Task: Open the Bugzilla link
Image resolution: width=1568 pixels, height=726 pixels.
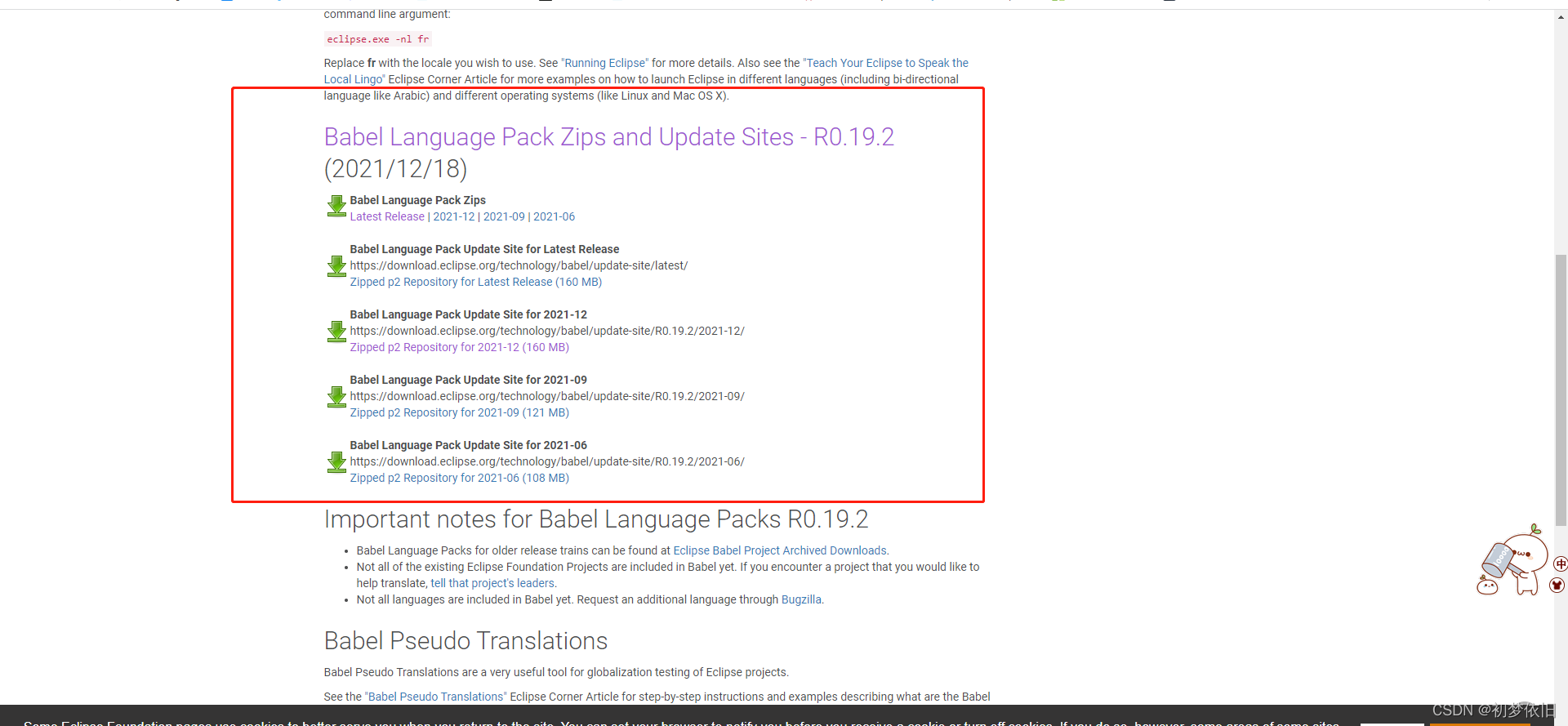Action: 801,599
